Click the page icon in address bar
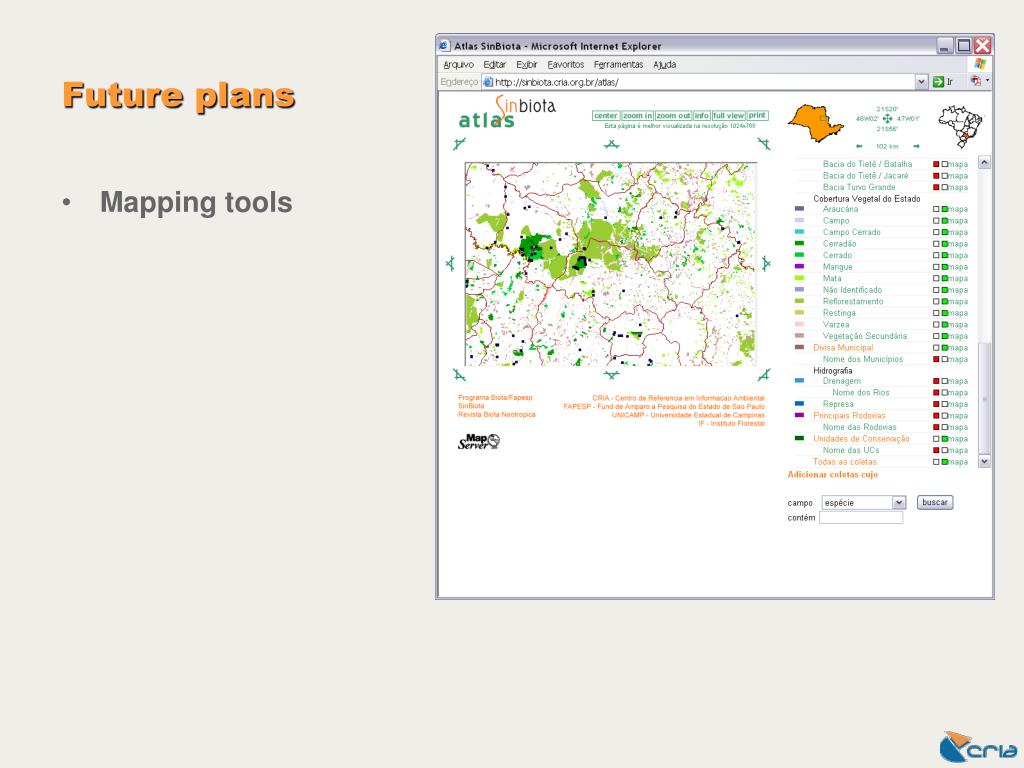Screen dimensions: 1024x768 [488, 82]
